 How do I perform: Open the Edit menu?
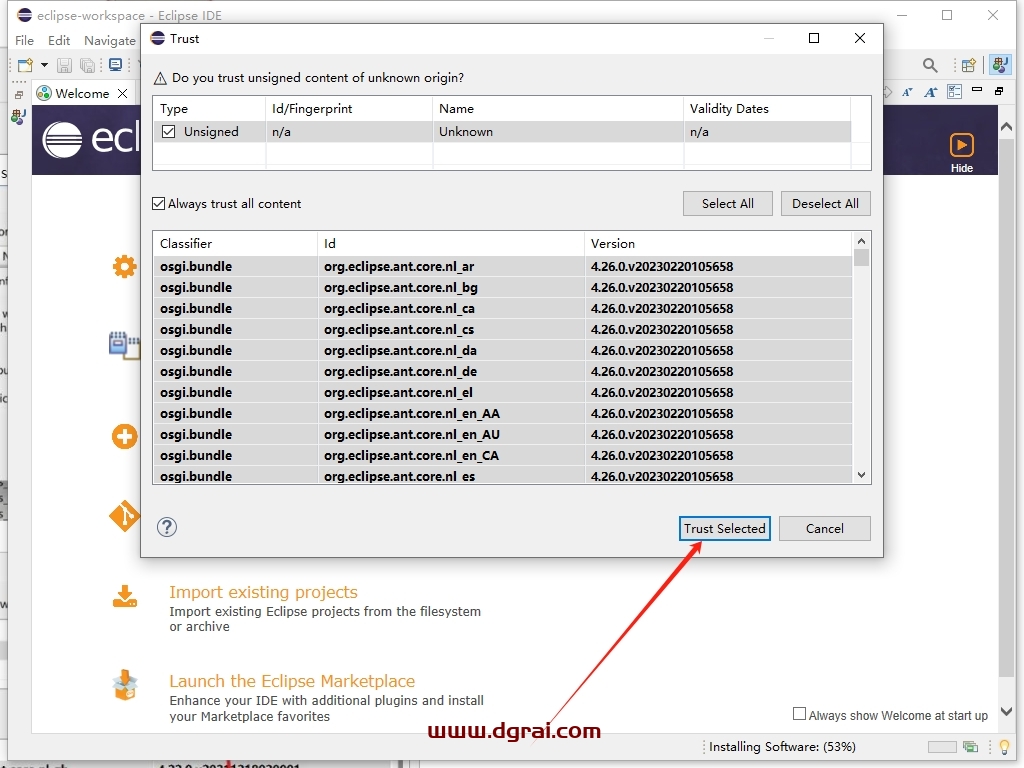click(59, 40)
